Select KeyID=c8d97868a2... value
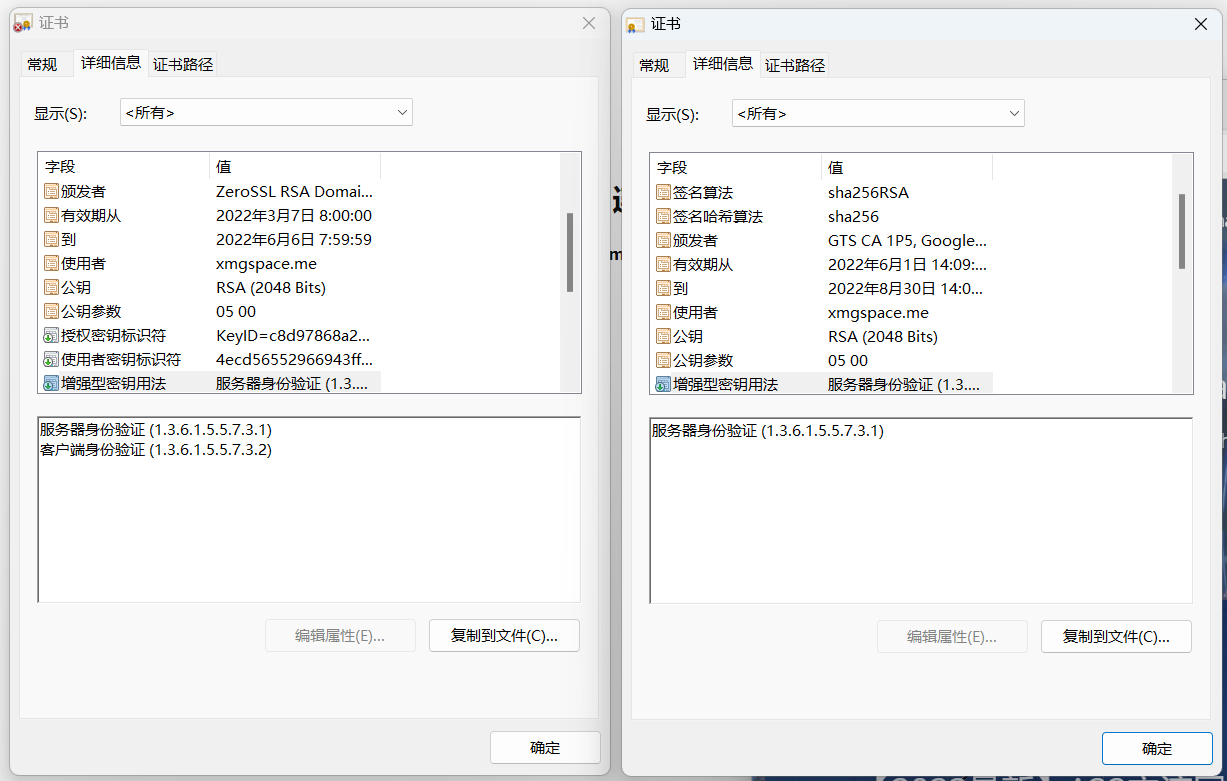 coord(293,335)
